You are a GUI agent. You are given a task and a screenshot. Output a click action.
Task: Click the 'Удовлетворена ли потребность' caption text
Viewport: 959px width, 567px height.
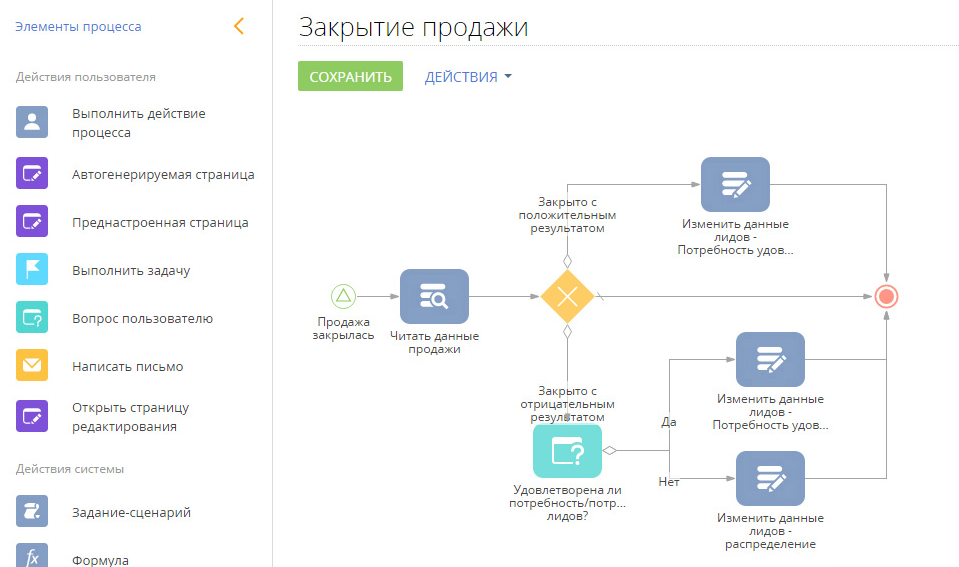pos(568,503)
